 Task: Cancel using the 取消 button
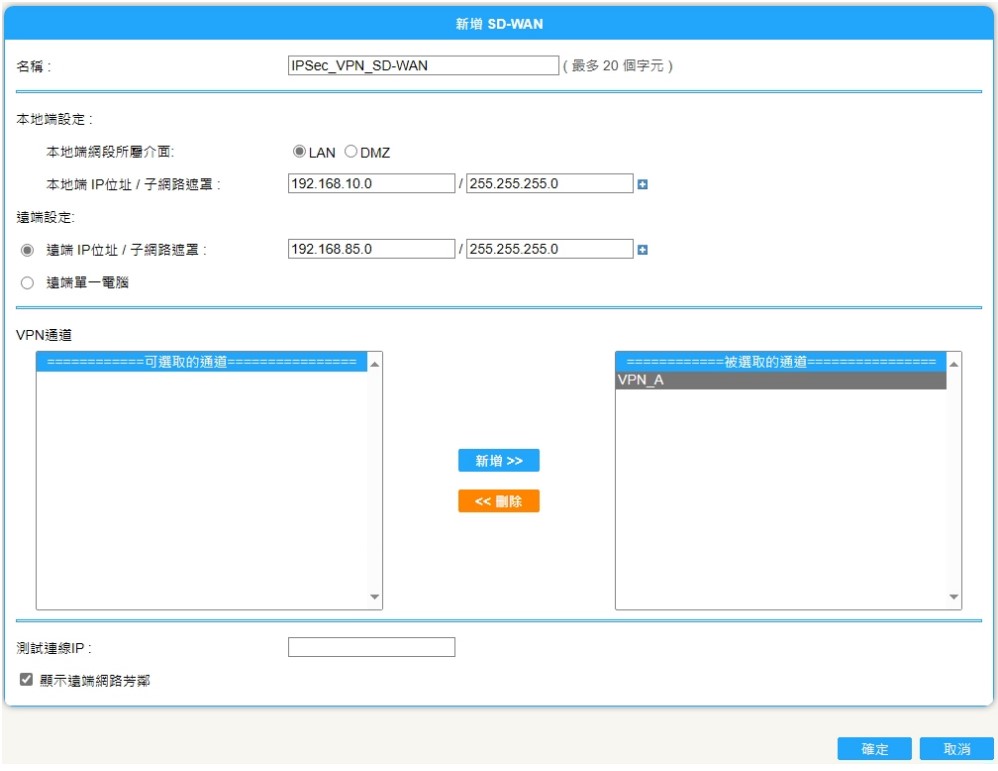[x=956, y=749]
